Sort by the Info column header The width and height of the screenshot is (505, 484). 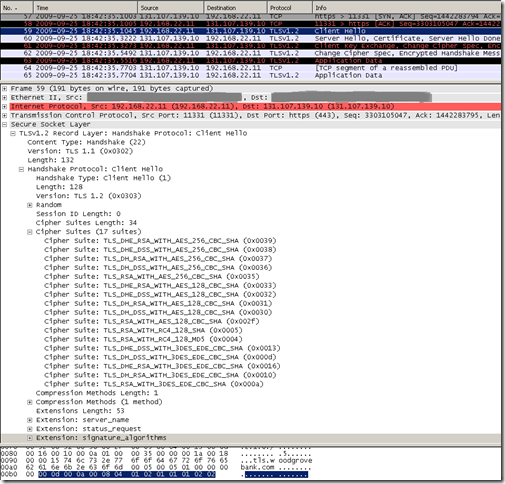pos(406,8)
